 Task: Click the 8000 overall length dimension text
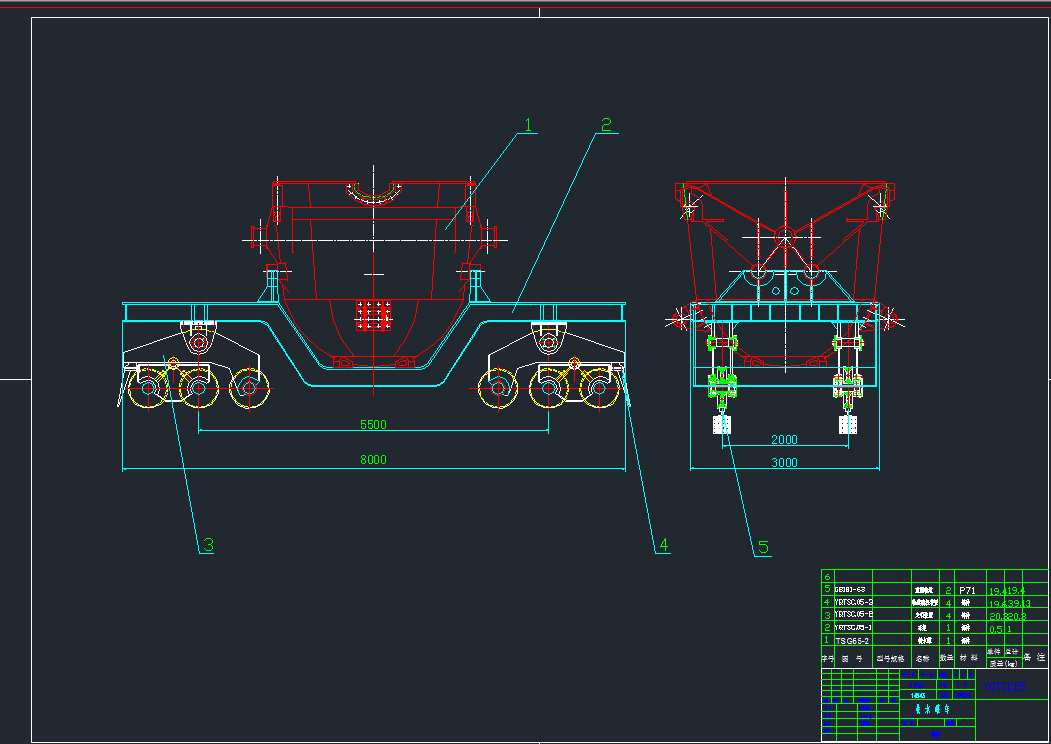(373, 459)
